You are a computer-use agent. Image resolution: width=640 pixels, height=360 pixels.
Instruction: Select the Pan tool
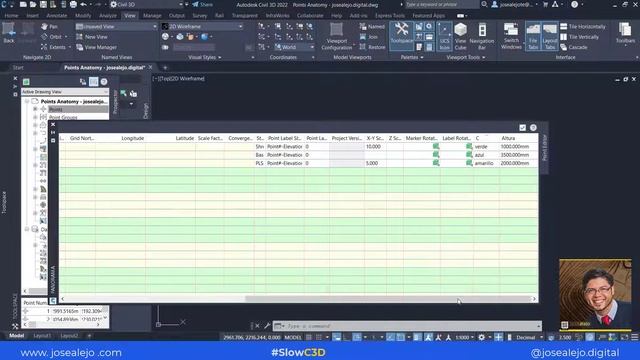pyautogui.click(x=50, y=27)
